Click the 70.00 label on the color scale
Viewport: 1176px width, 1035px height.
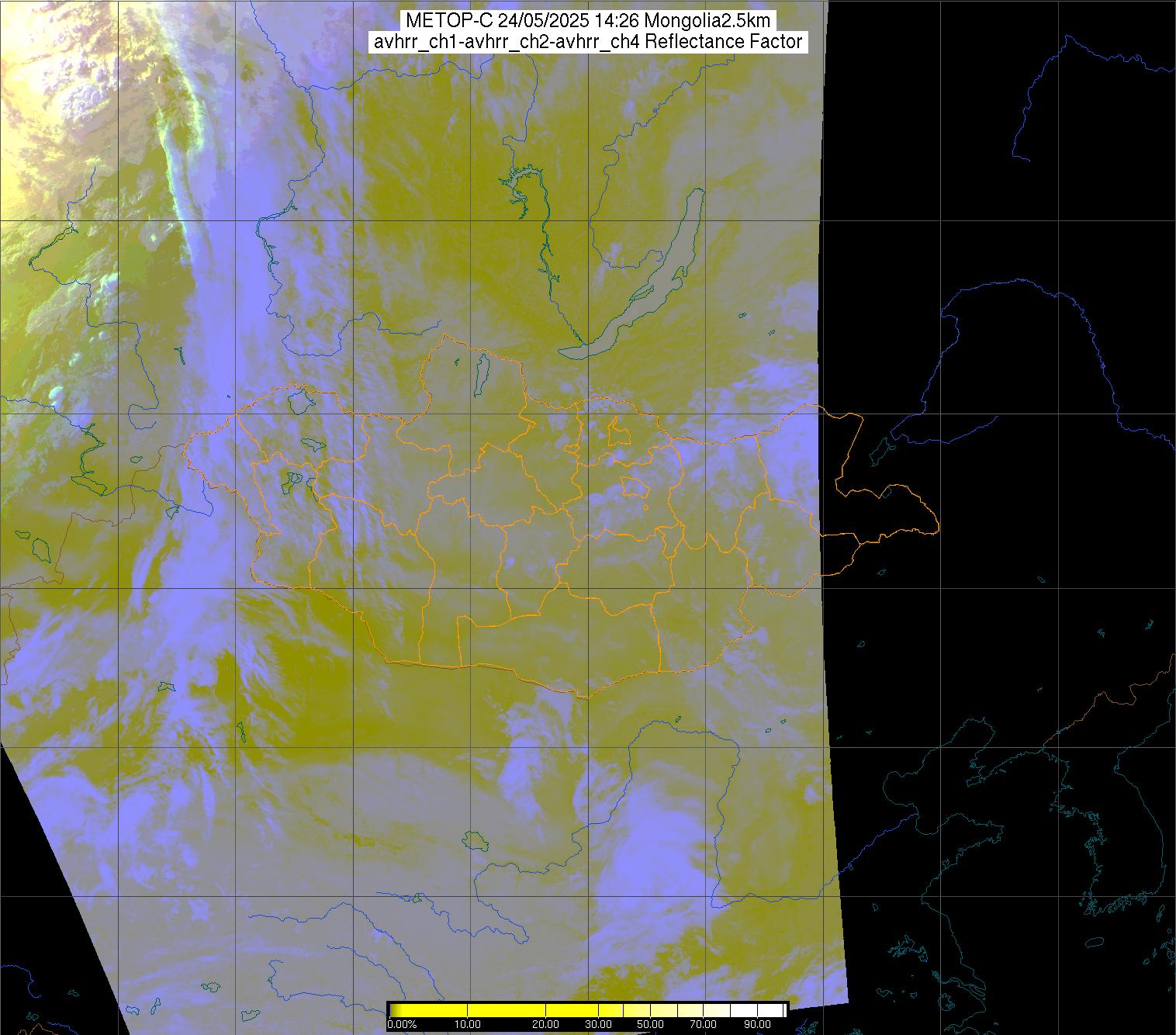[x=703, y=1025]
